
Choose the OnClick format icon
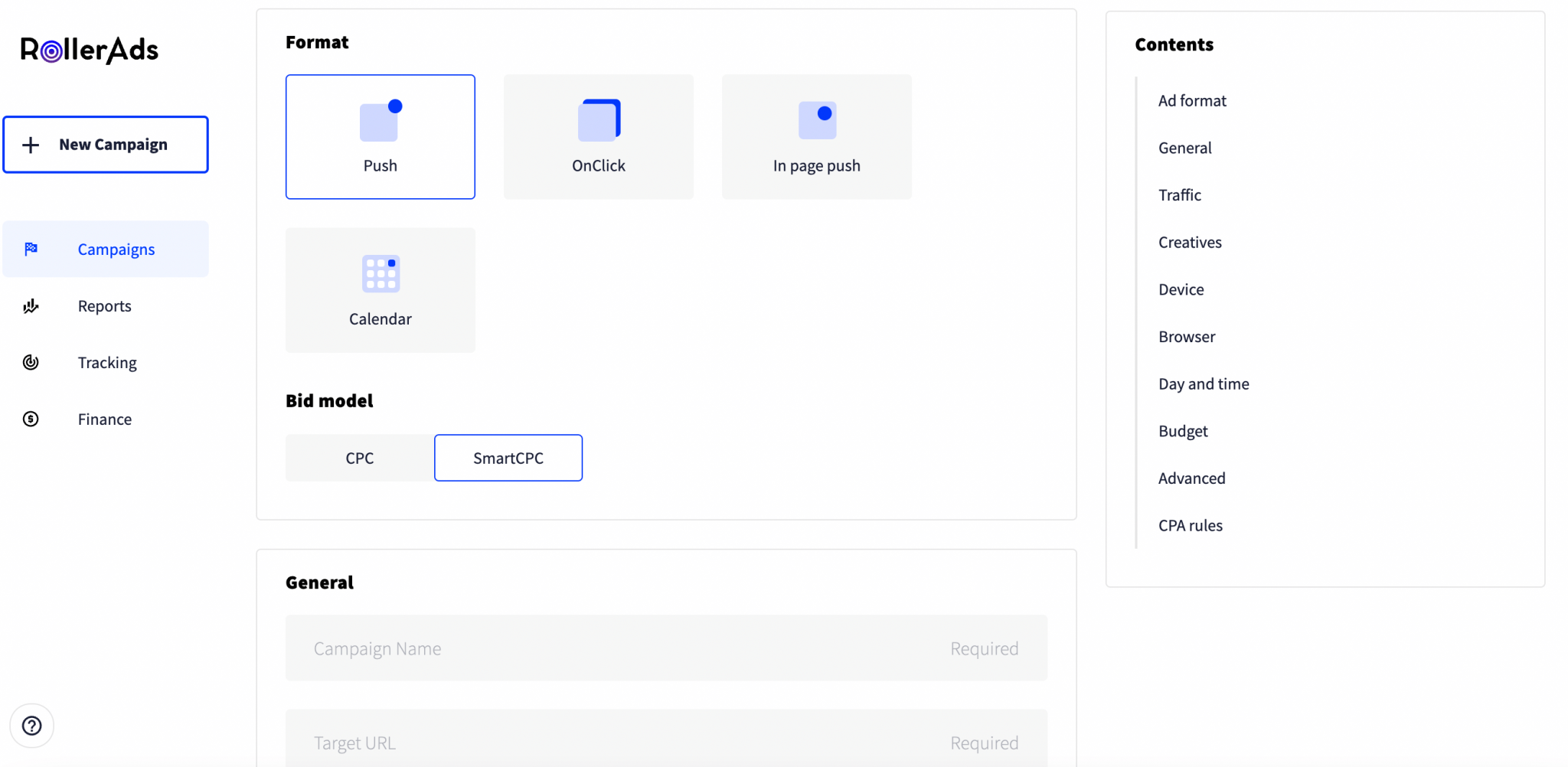[x=598, y=119]
